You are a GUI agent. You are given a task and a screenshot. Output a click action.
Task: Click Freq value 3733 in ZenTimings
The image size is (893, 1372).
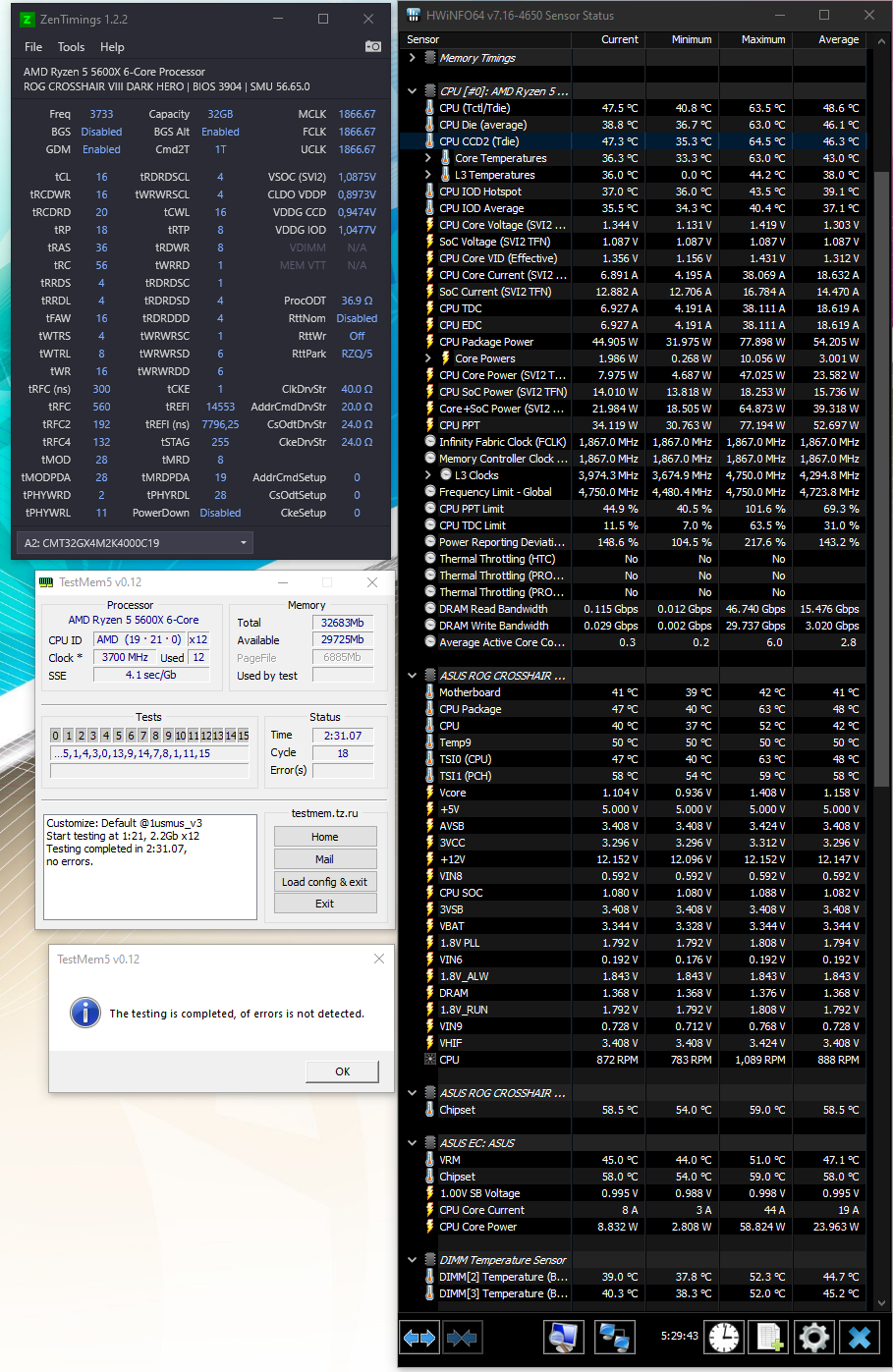[101, 114]
